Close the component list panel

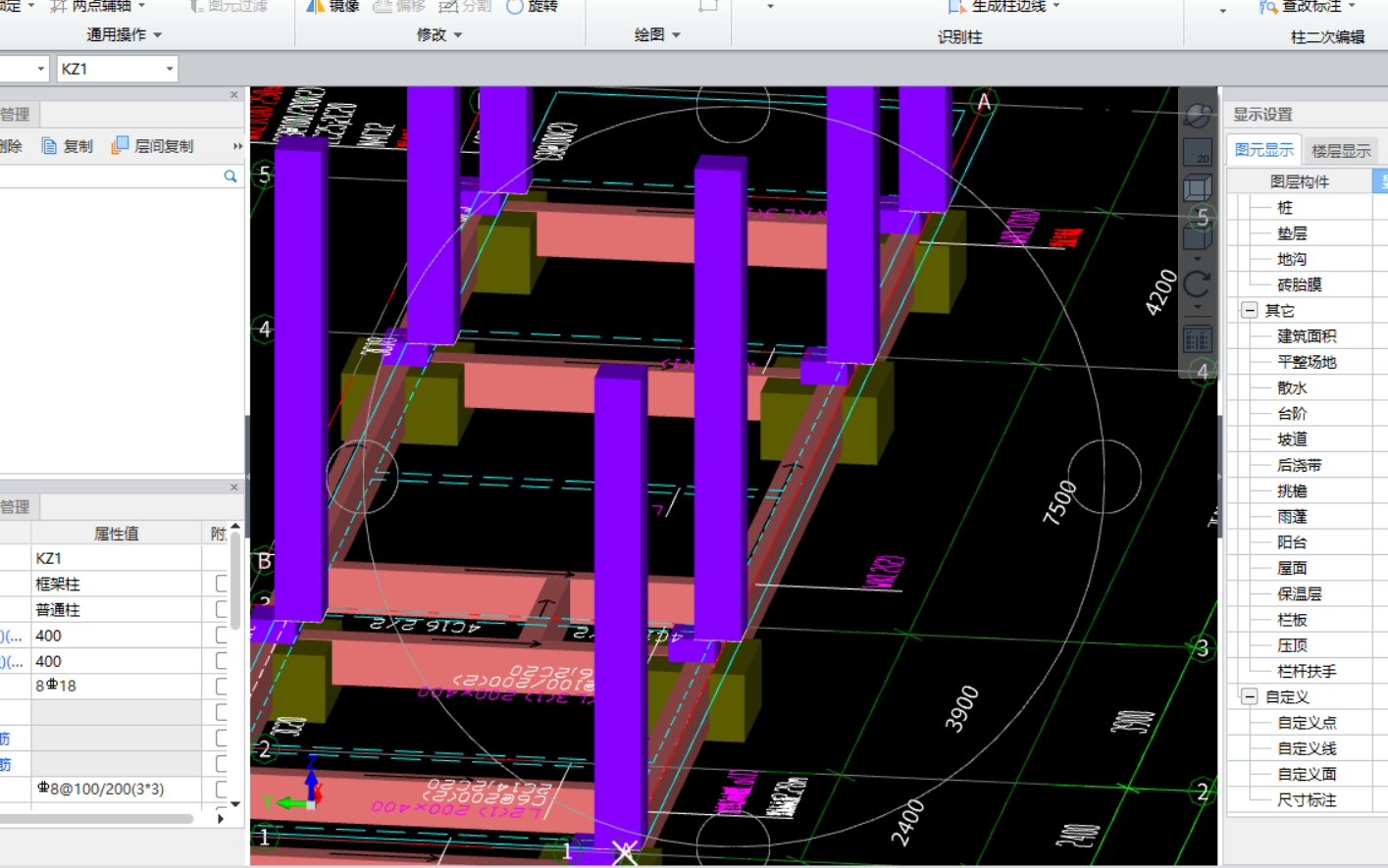point(233,95)
